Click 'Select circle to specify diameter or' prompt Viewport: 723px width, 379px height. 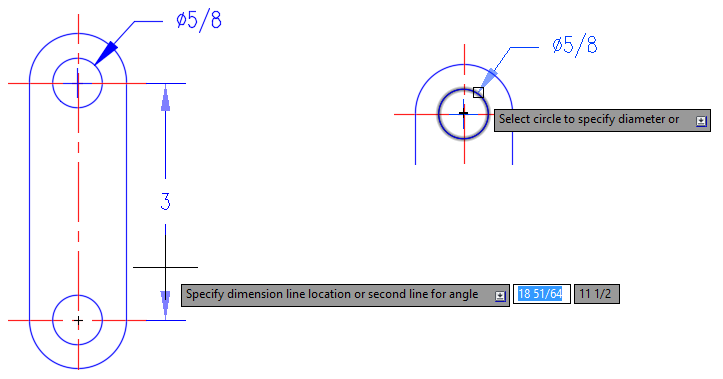click(589, 119)
